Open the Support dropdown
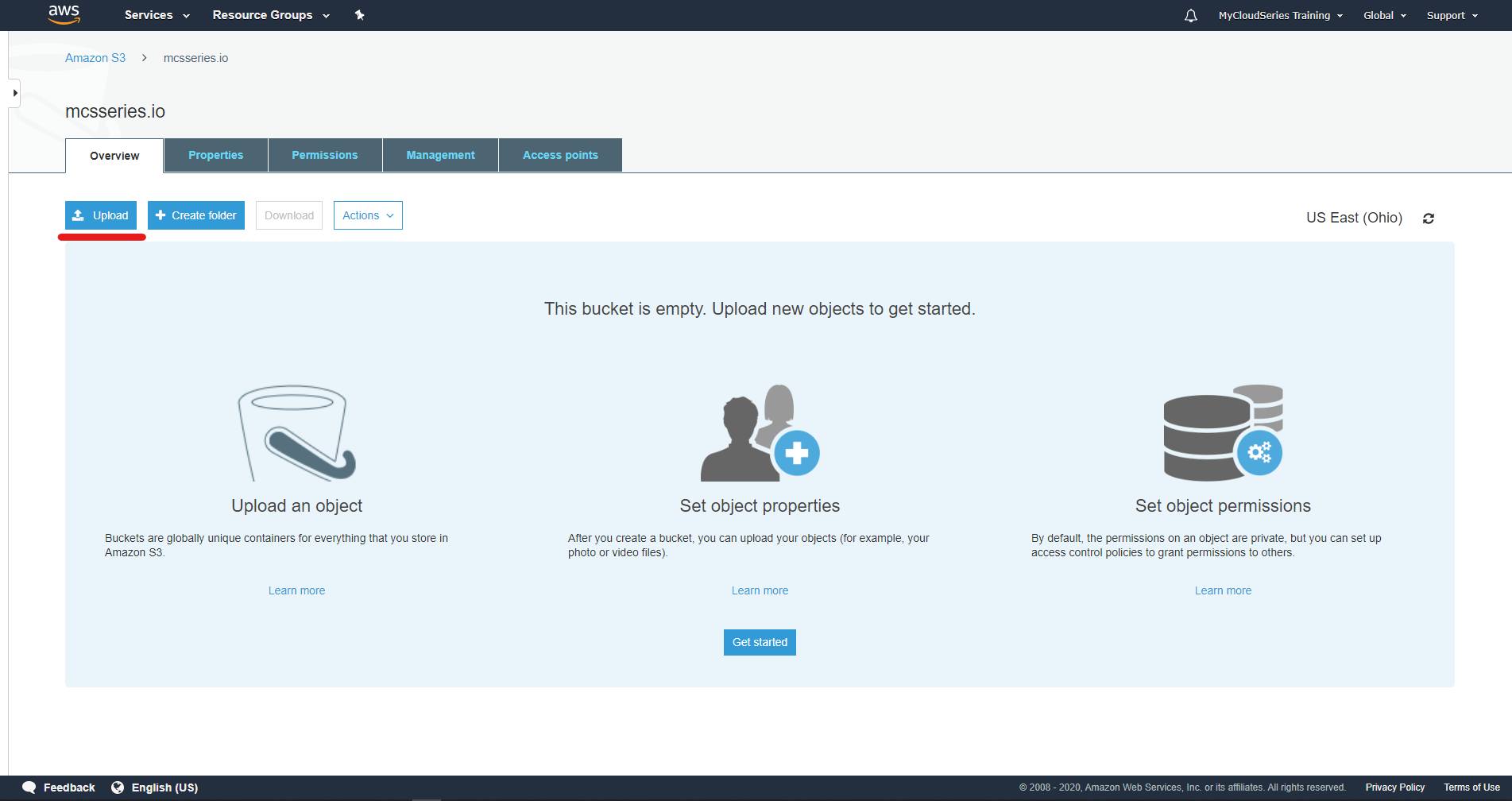Viewport: 1512px width, 801px height. [x=1451, y=15]
